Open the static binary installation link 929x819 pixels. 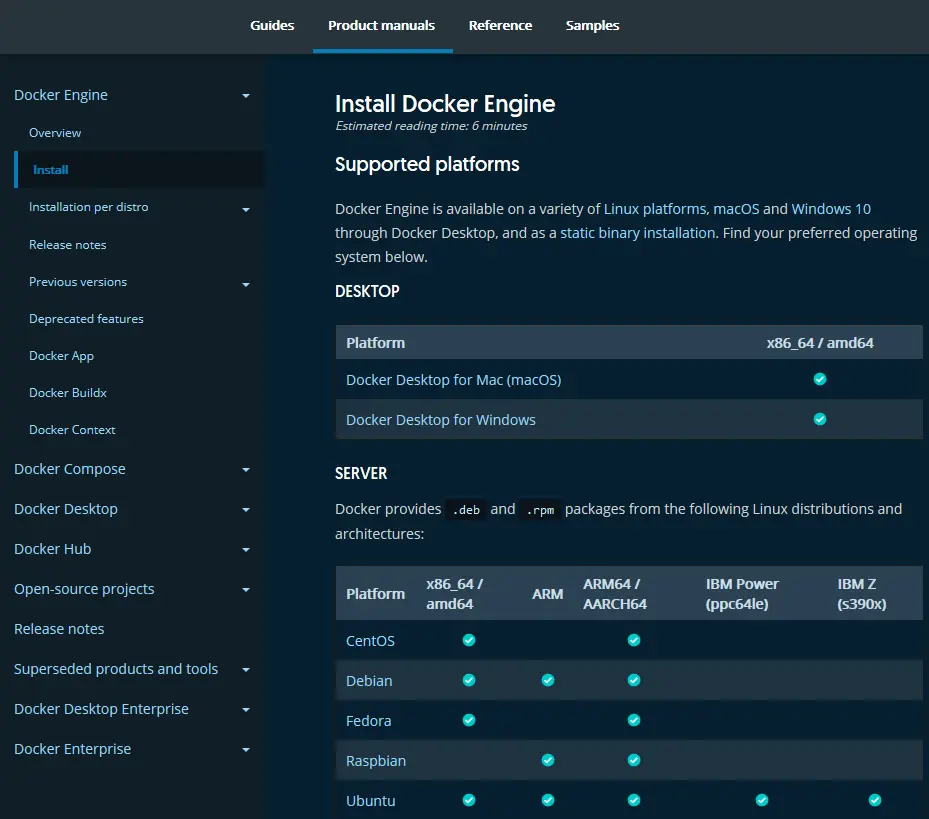637,232
